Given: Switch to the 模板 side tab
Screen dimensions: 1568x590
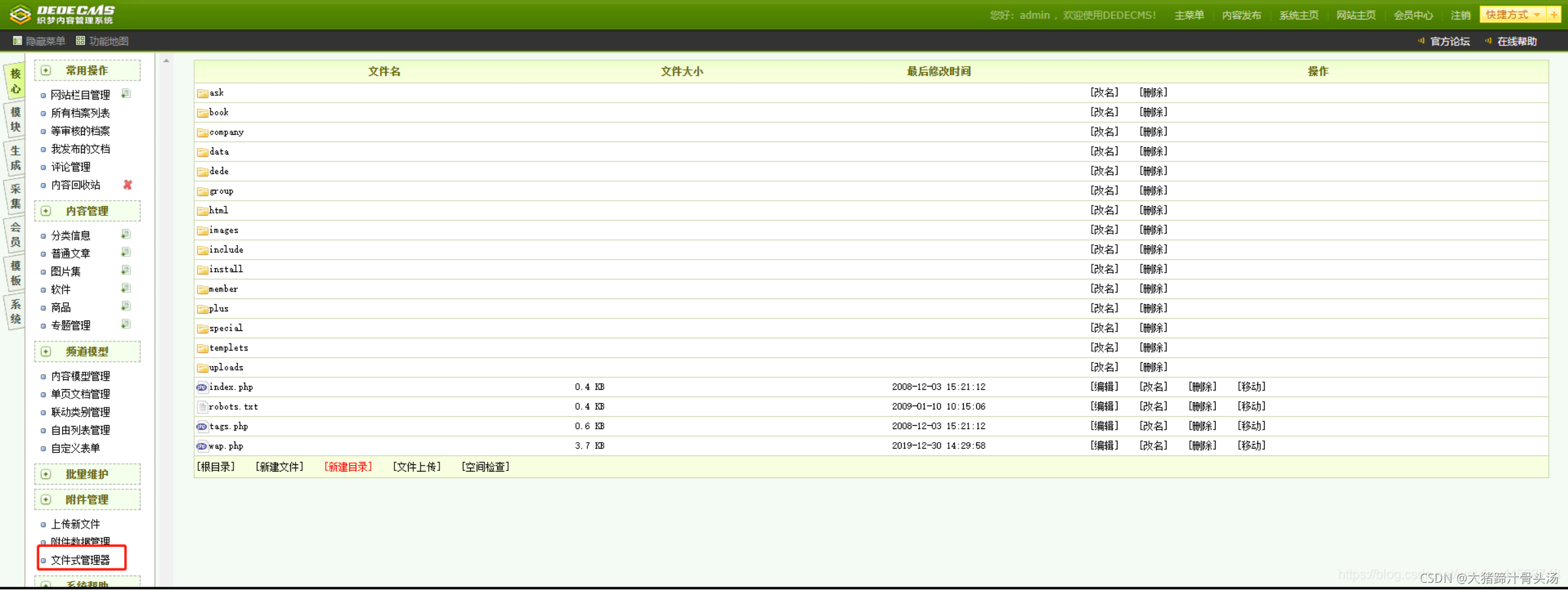Looking at the screenshot, I should 16,273.
